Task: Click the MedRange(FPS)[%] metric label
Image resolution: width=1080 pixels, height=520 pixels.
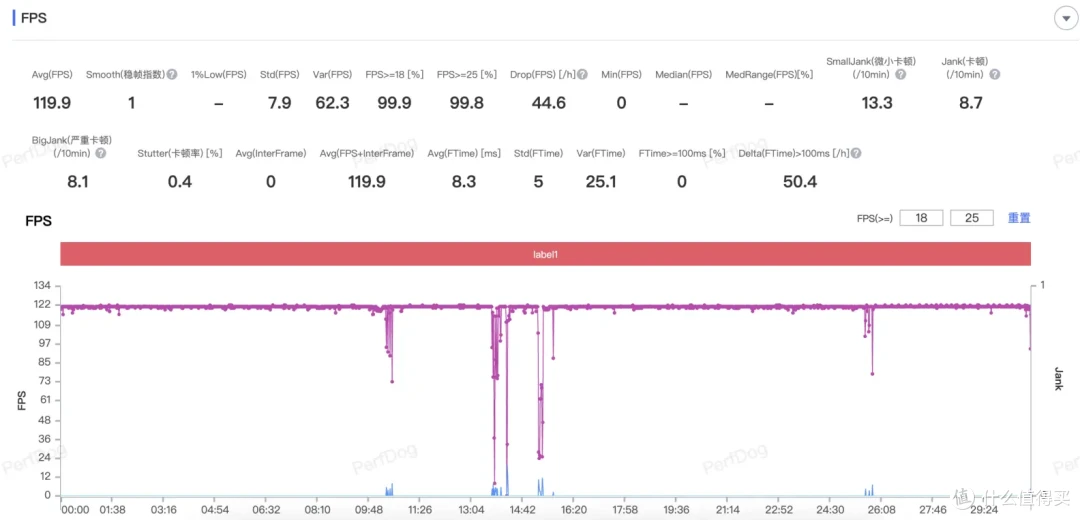Action: pos(769,74)
